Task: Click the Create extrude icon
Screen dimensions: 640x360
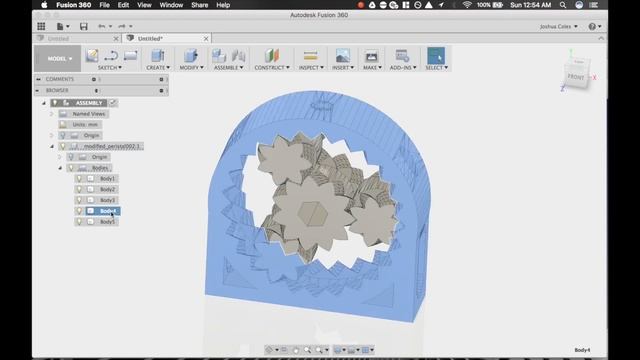Action: (x=158, y=56)
